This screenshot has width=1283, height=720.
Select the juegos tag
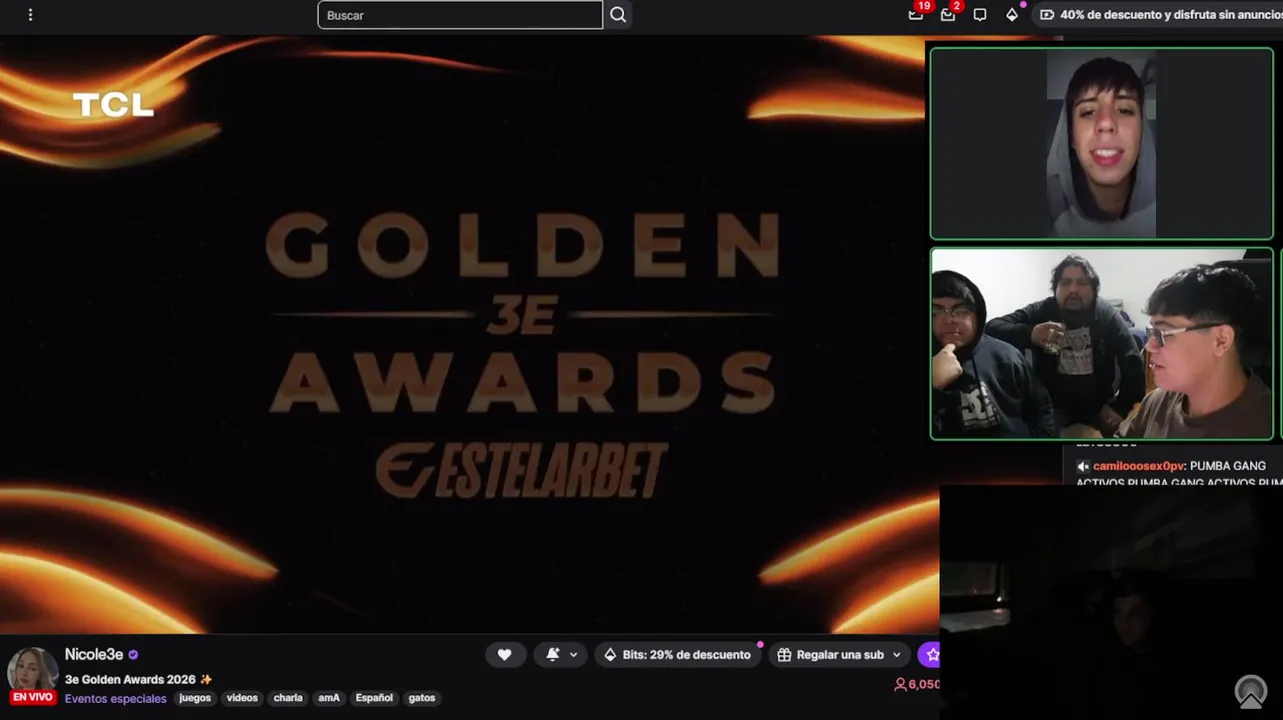195,698
